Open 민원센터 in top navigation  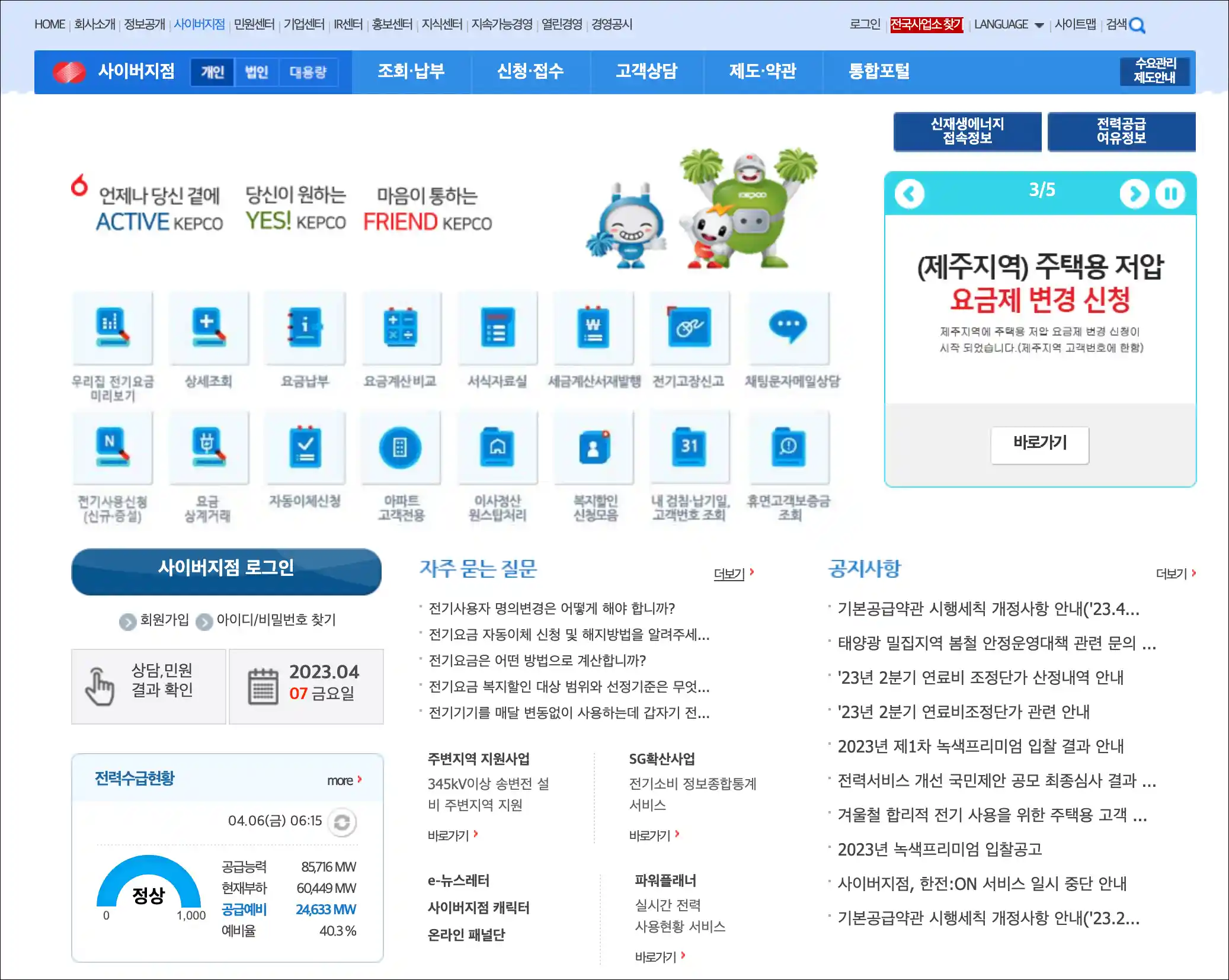coord(254,25)
